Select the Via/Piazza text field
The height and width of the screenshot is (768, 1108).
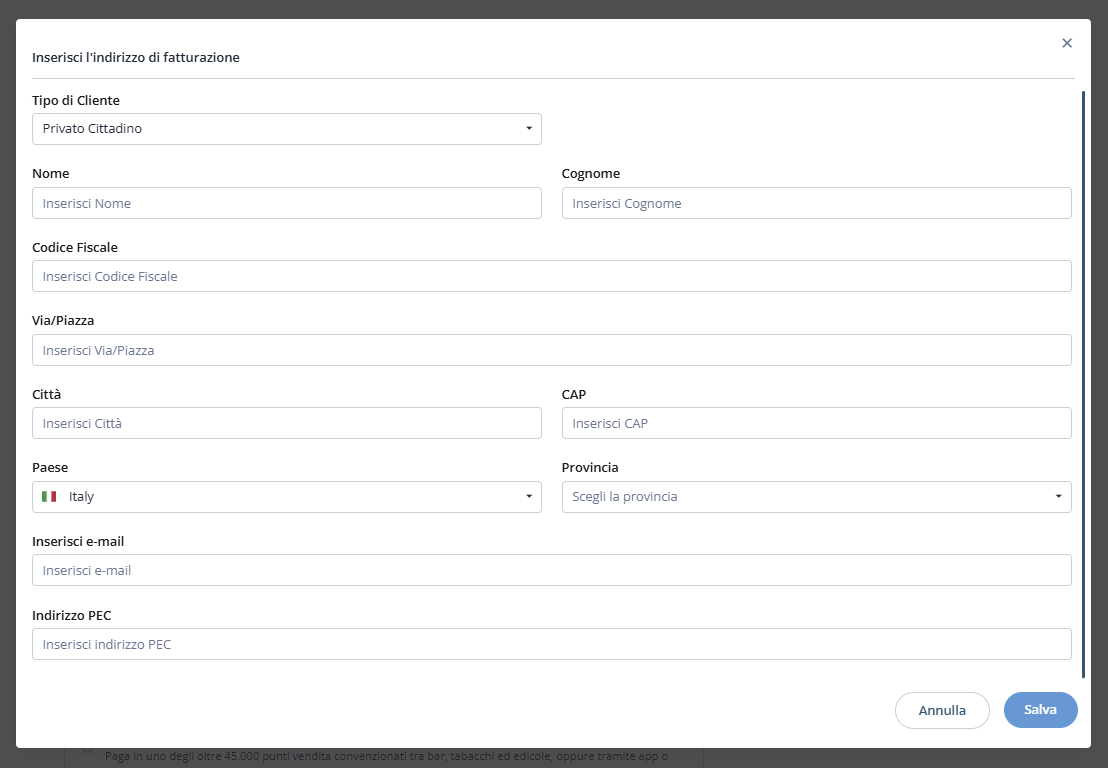551,350
